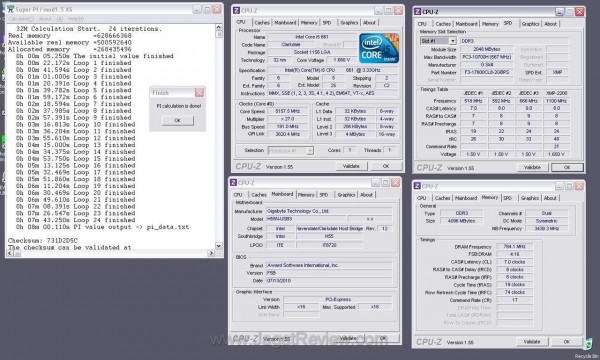Open About tab in the CPU-Z processor window

click(369, 23)
